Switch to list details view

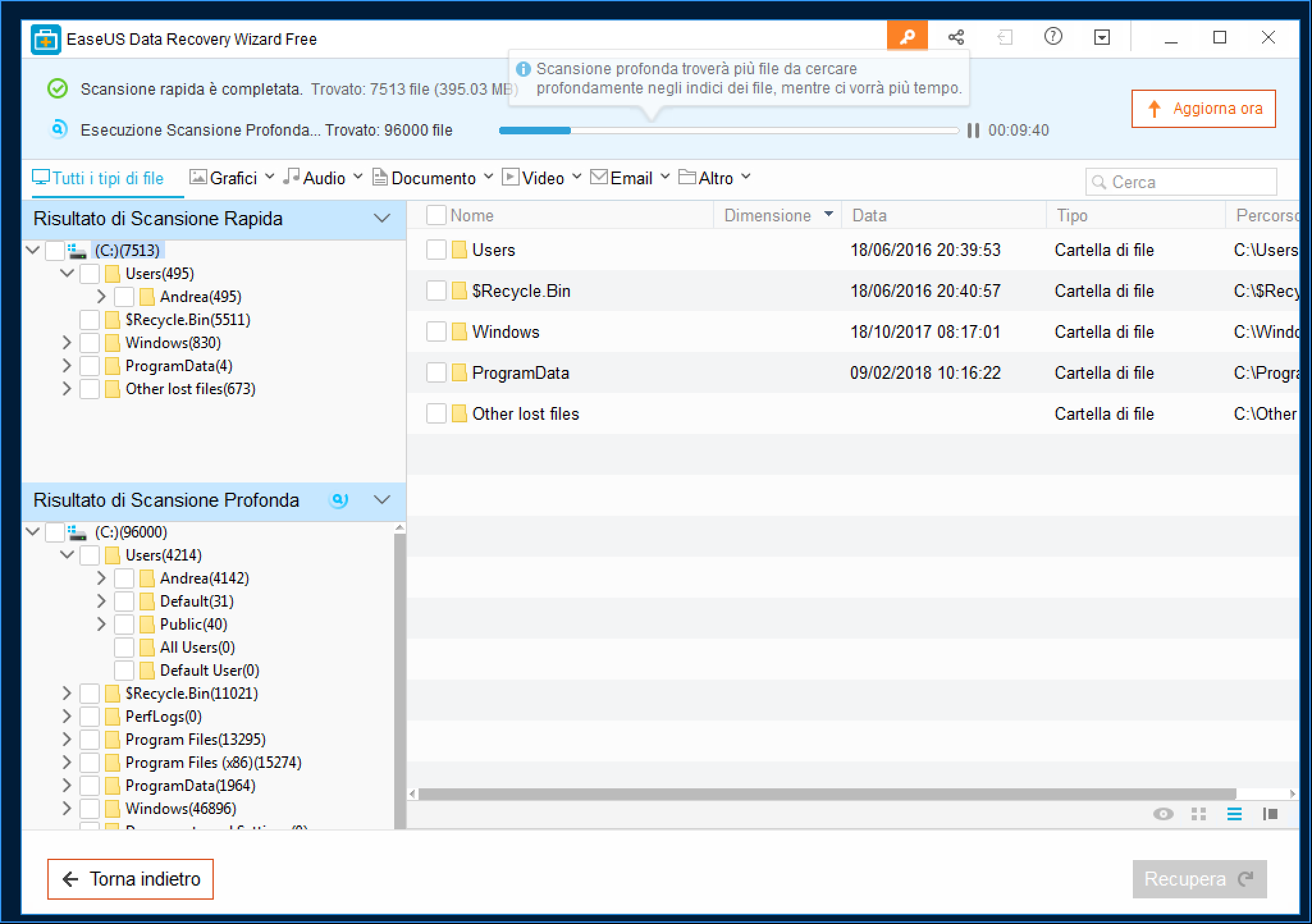click(x=1235, y=814)
